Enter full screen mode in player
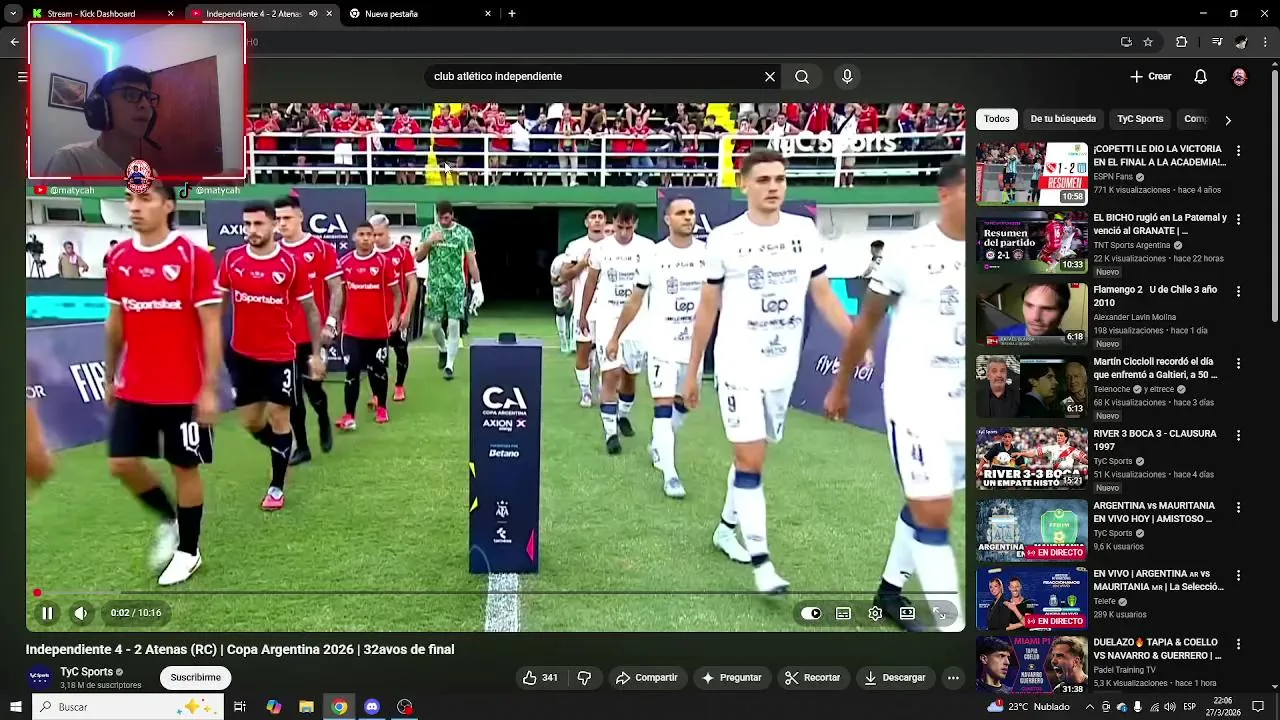Image resolution: width=1280 pixels, height=720 pixels. tap(939, 613)
